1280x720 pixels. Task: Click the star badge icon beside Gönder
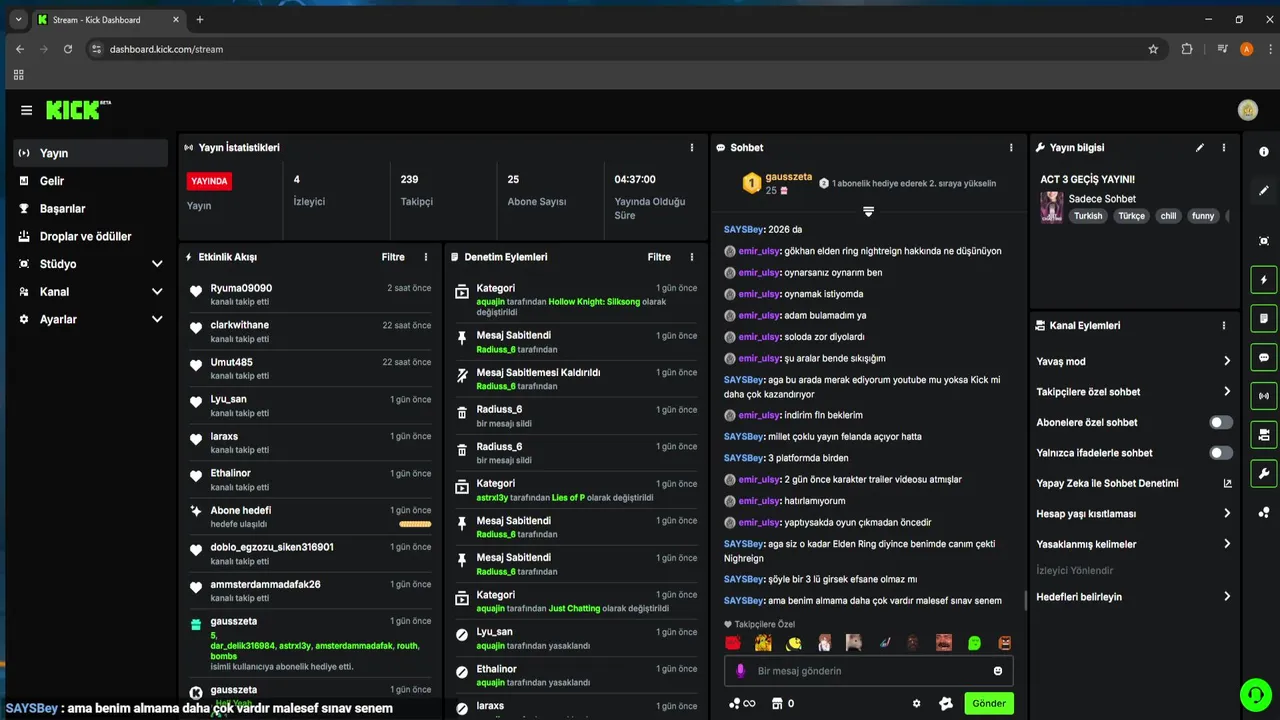pyautogui.click(x=946, y=704)
